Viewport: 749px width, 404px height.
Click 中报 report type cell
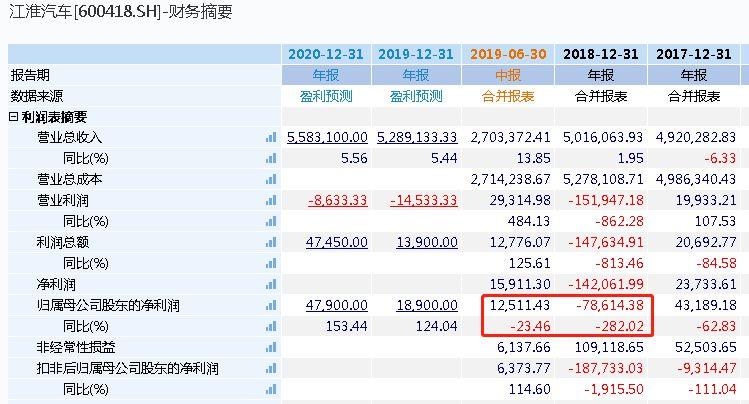click(508, 75)
